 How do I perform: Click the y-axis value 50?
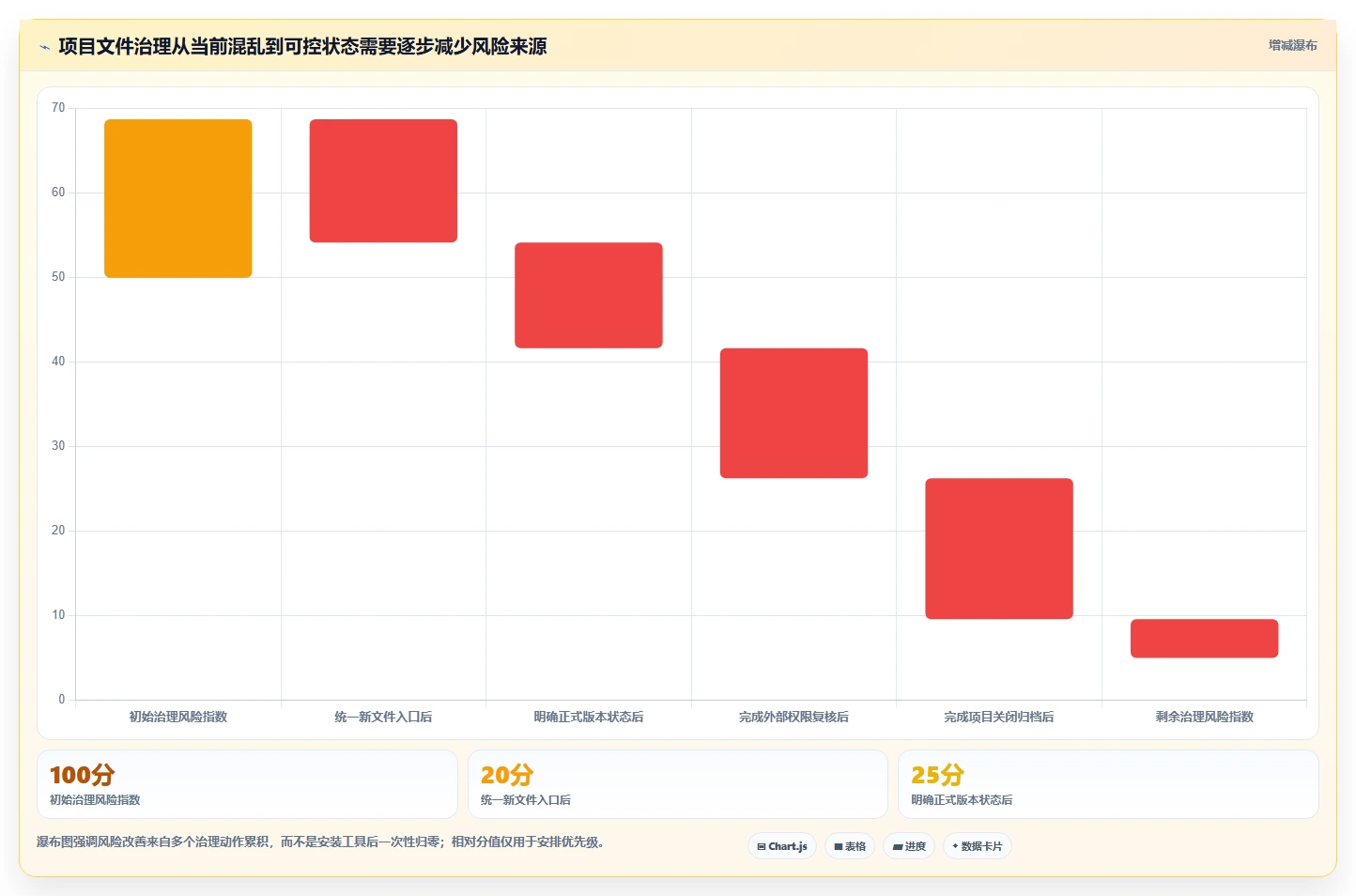tap(58, 277)
